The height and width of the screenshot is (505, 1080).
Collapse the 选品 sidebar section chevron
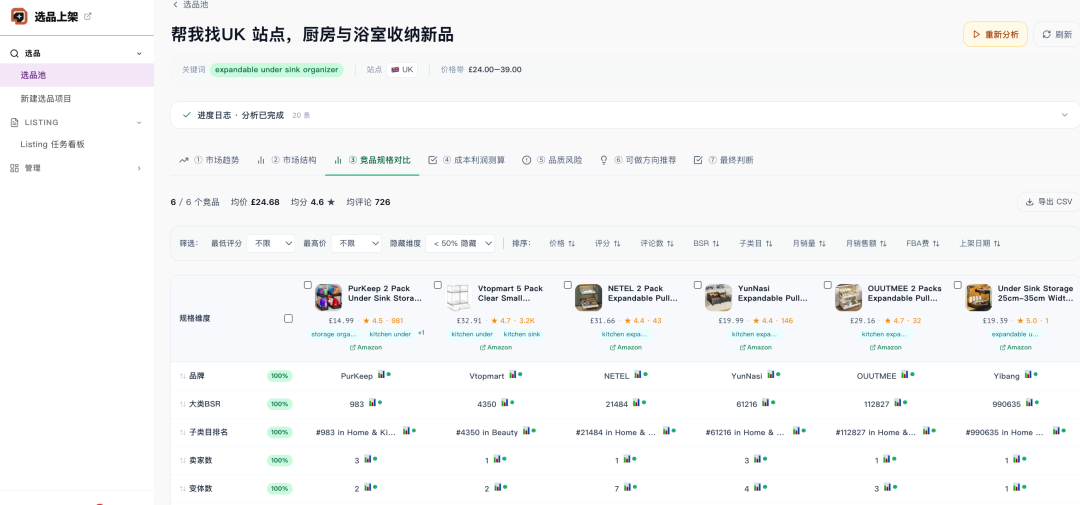[139, 53]
